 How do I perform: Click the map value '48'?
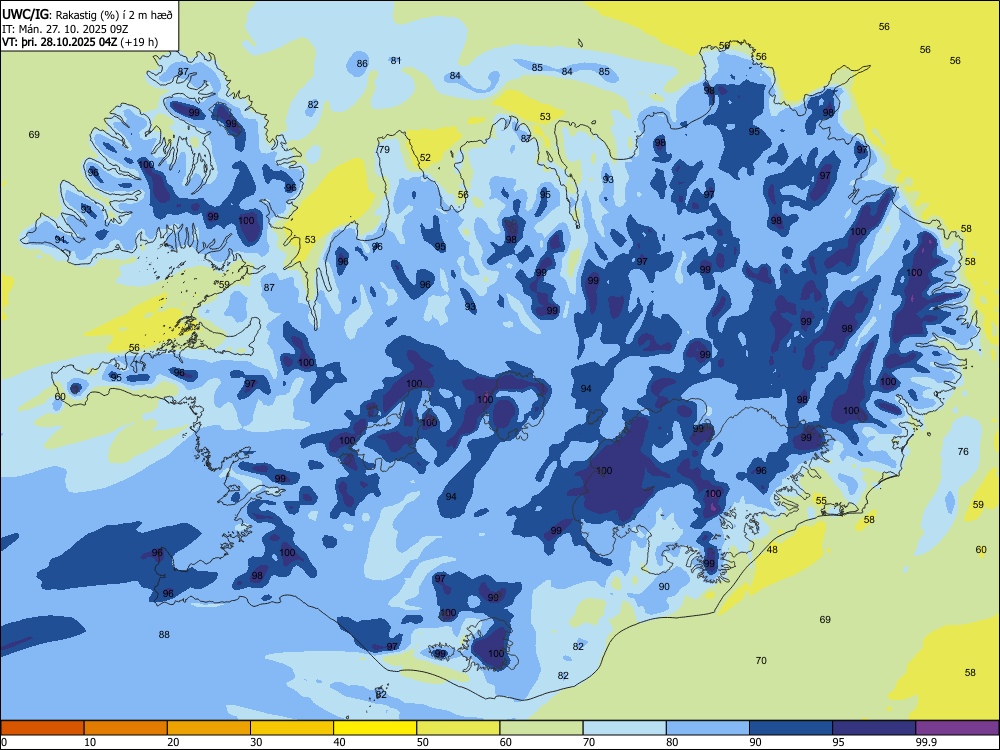pyautogui.click(x=772, y=550)
